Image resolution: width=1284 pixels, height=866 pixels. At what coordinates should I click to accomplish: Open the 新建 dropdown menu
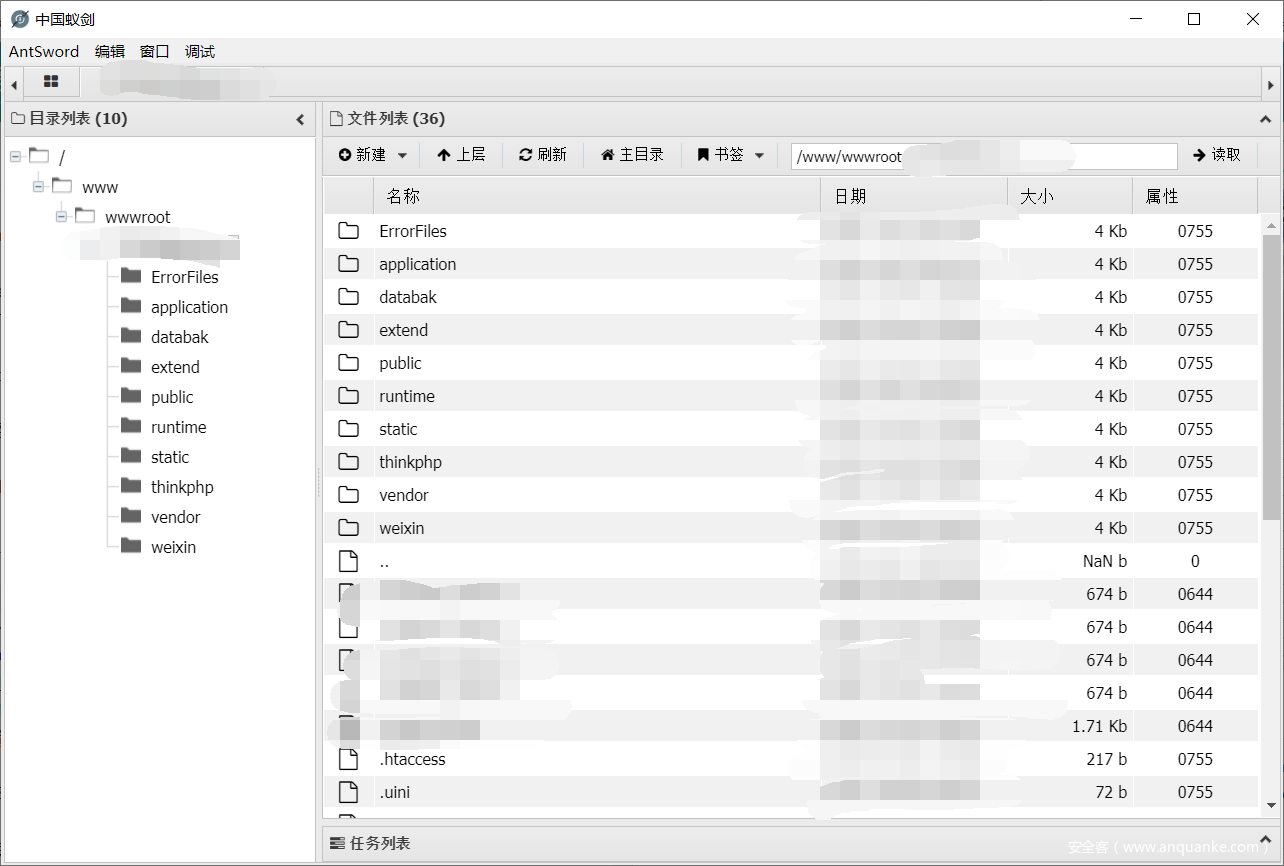coord(372,155)
